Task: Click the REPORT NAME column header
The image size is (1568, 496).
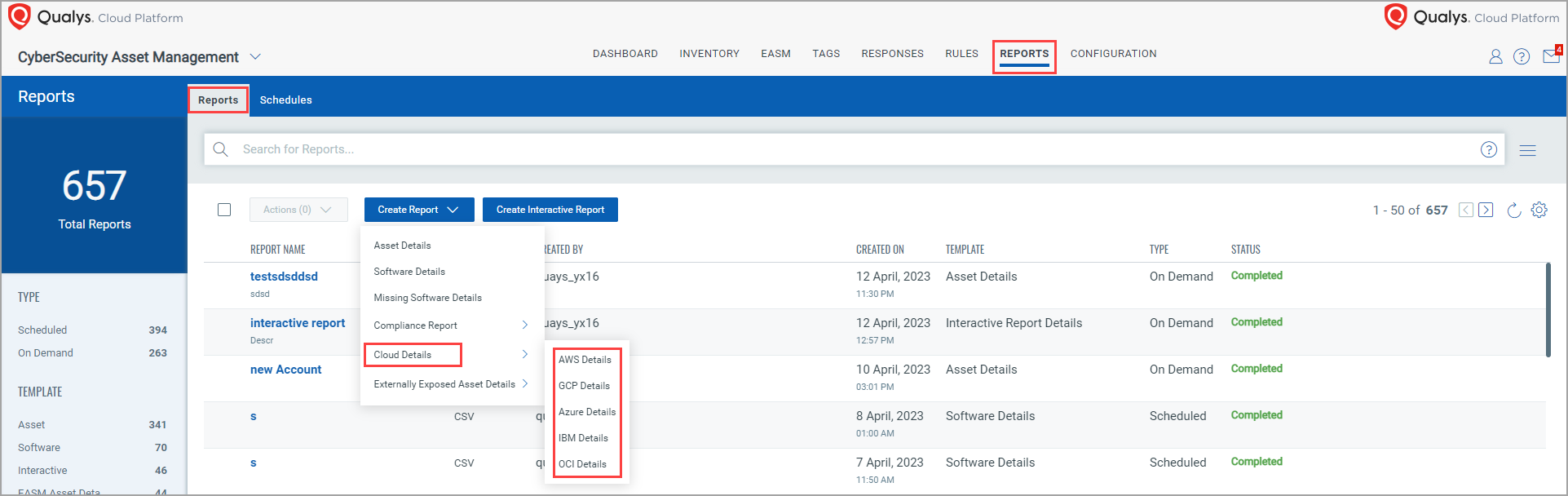Action: (277, 250)
